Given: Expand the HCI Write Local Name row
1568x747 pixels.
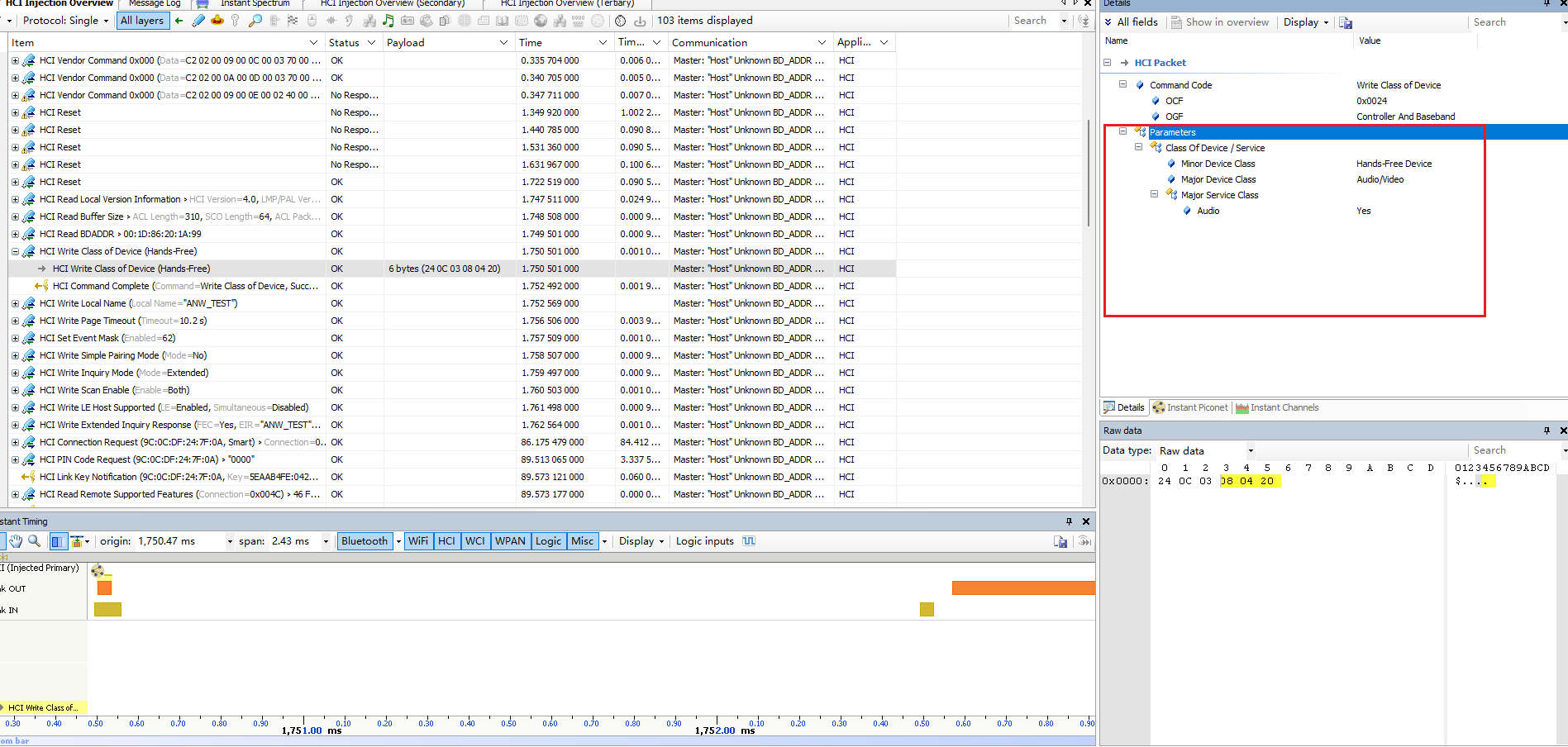Looking at the screenshot, I should click(x=15, y=303).
